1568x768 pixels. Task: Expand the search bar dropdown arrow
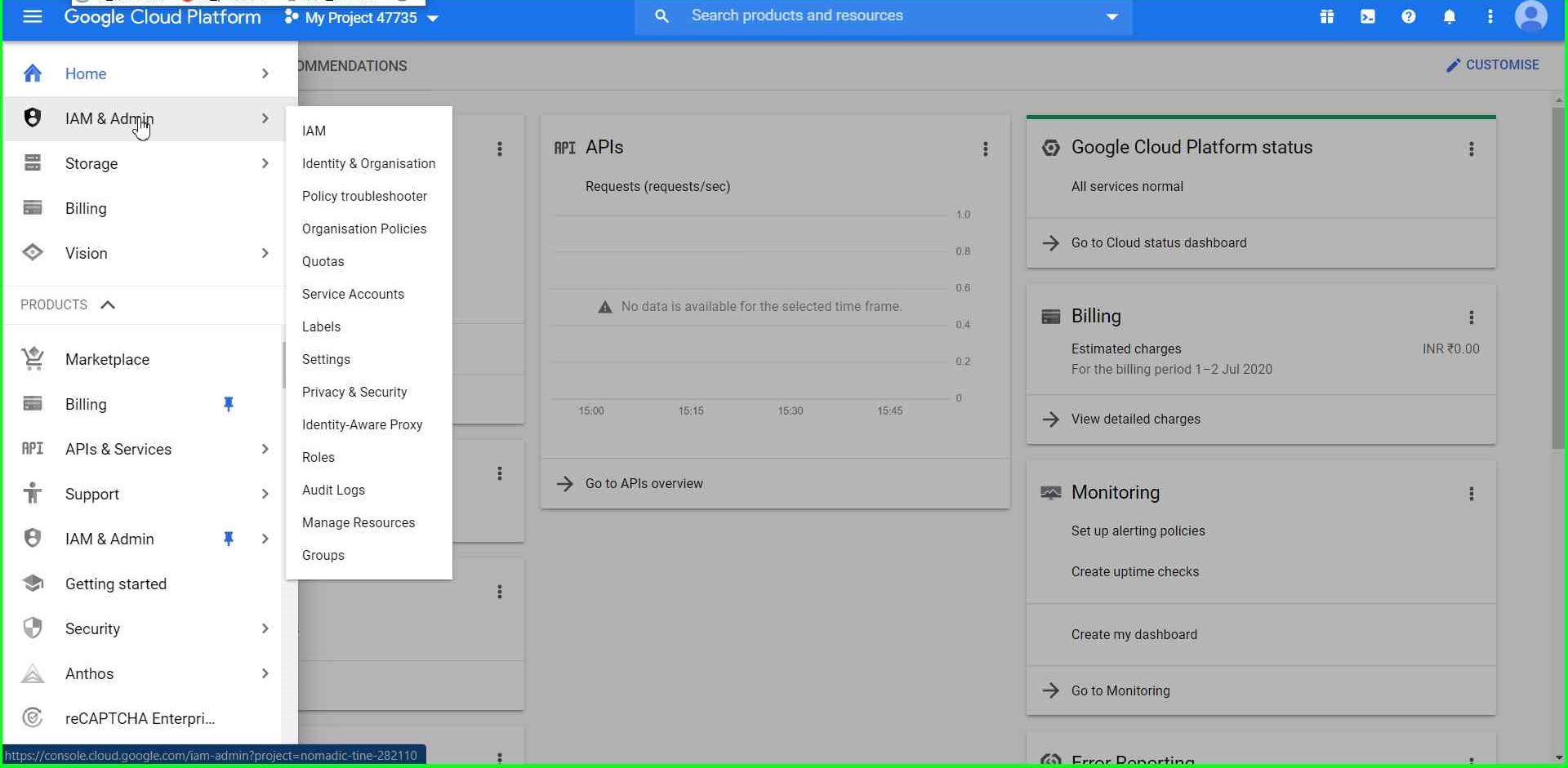pos(1111,16)
